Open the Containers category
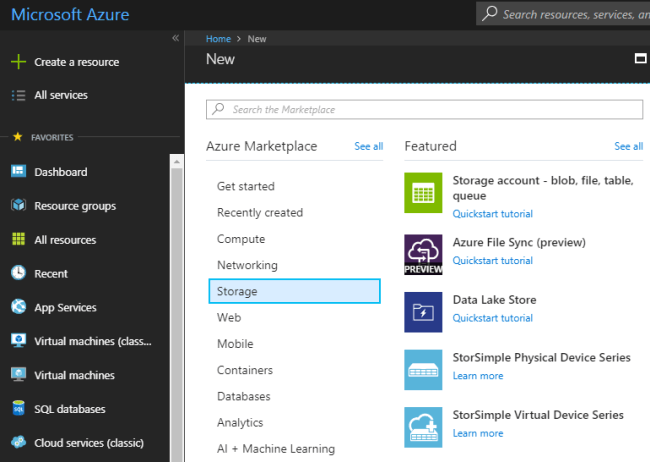 (x=245, y=370)
